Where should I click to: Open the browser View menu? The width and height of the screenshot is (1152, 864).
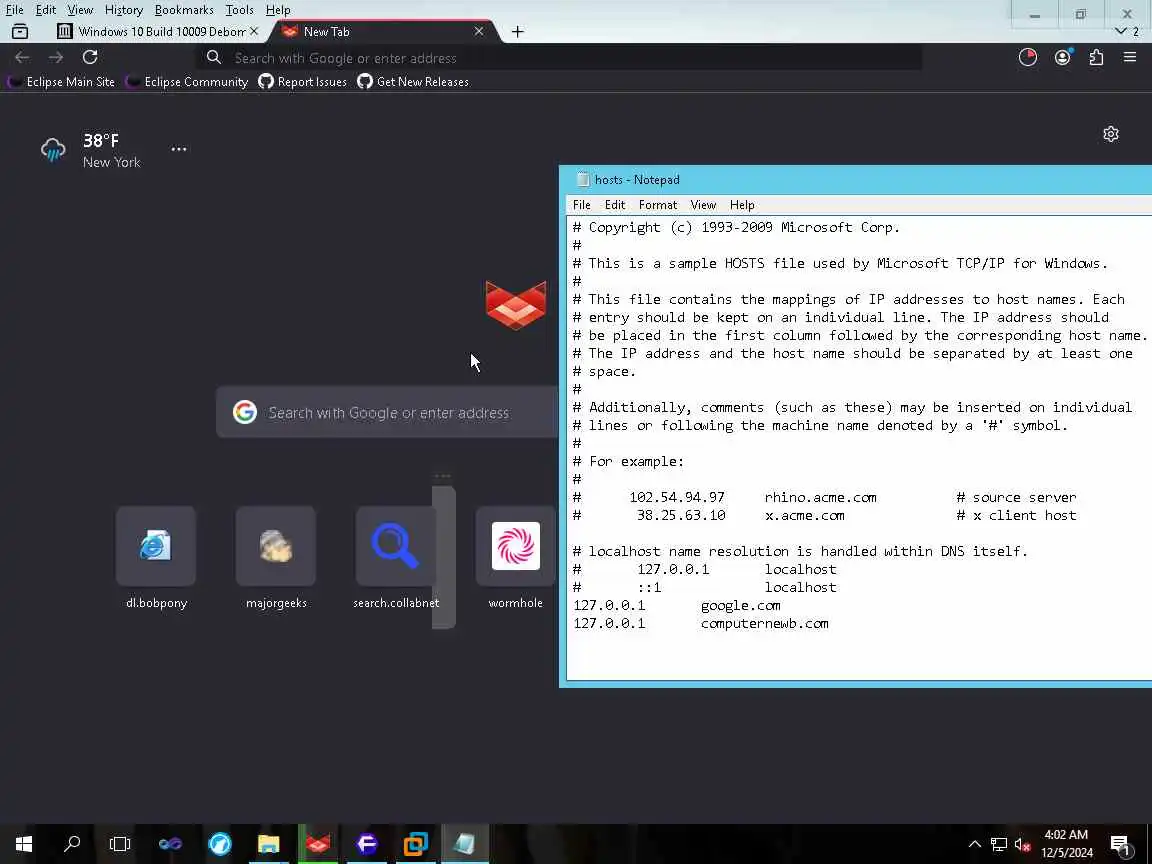click(80, 10)
